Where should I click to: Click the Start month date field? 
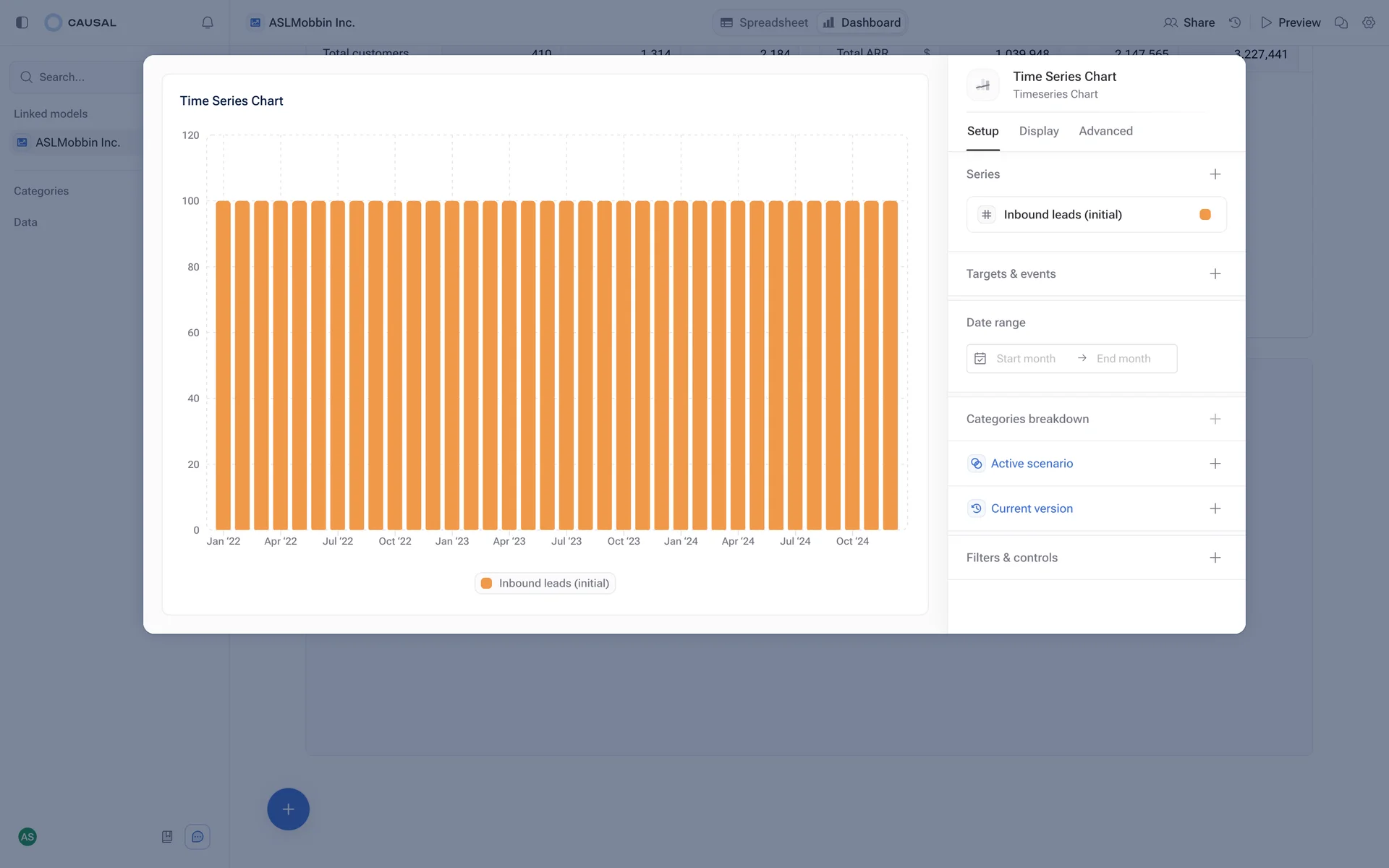[1025, 359]
